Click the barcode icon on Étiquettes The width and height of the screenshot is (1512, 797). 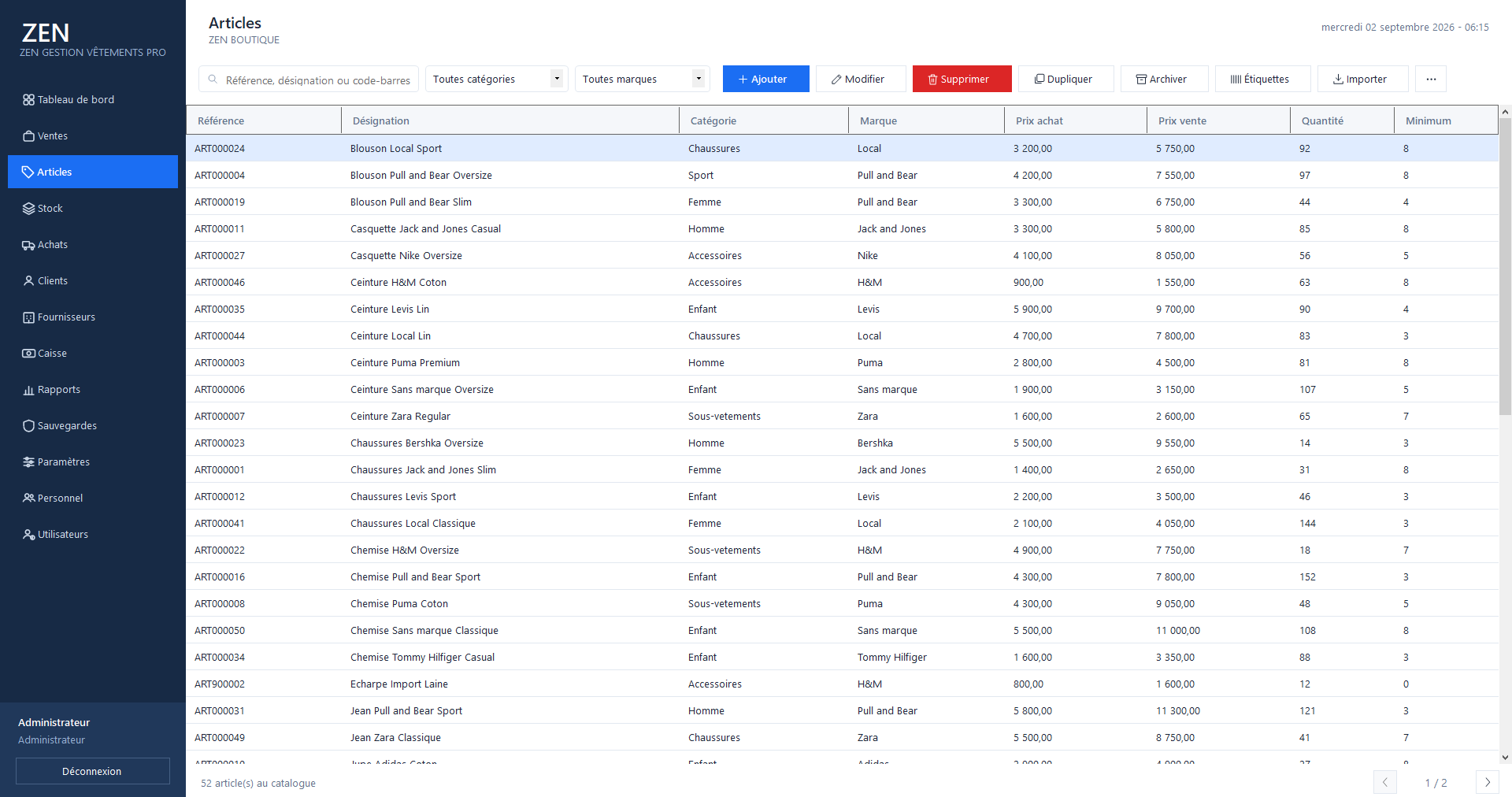(1236, 80)
